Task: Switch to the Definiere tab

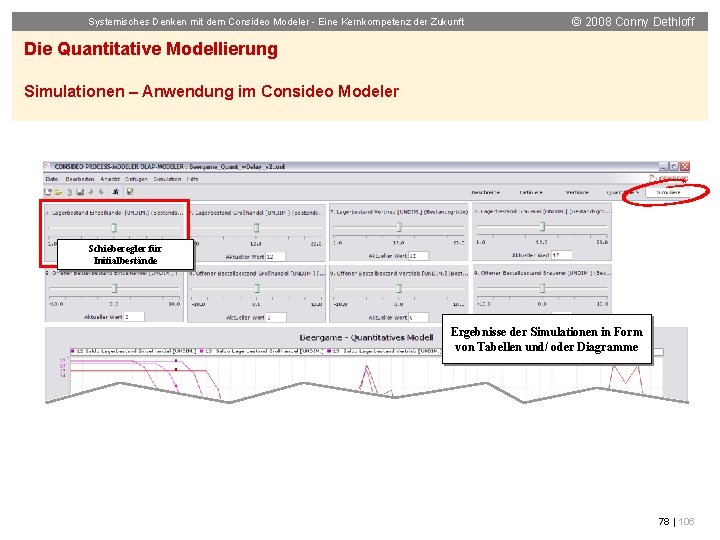Action: tap(531, 192)
